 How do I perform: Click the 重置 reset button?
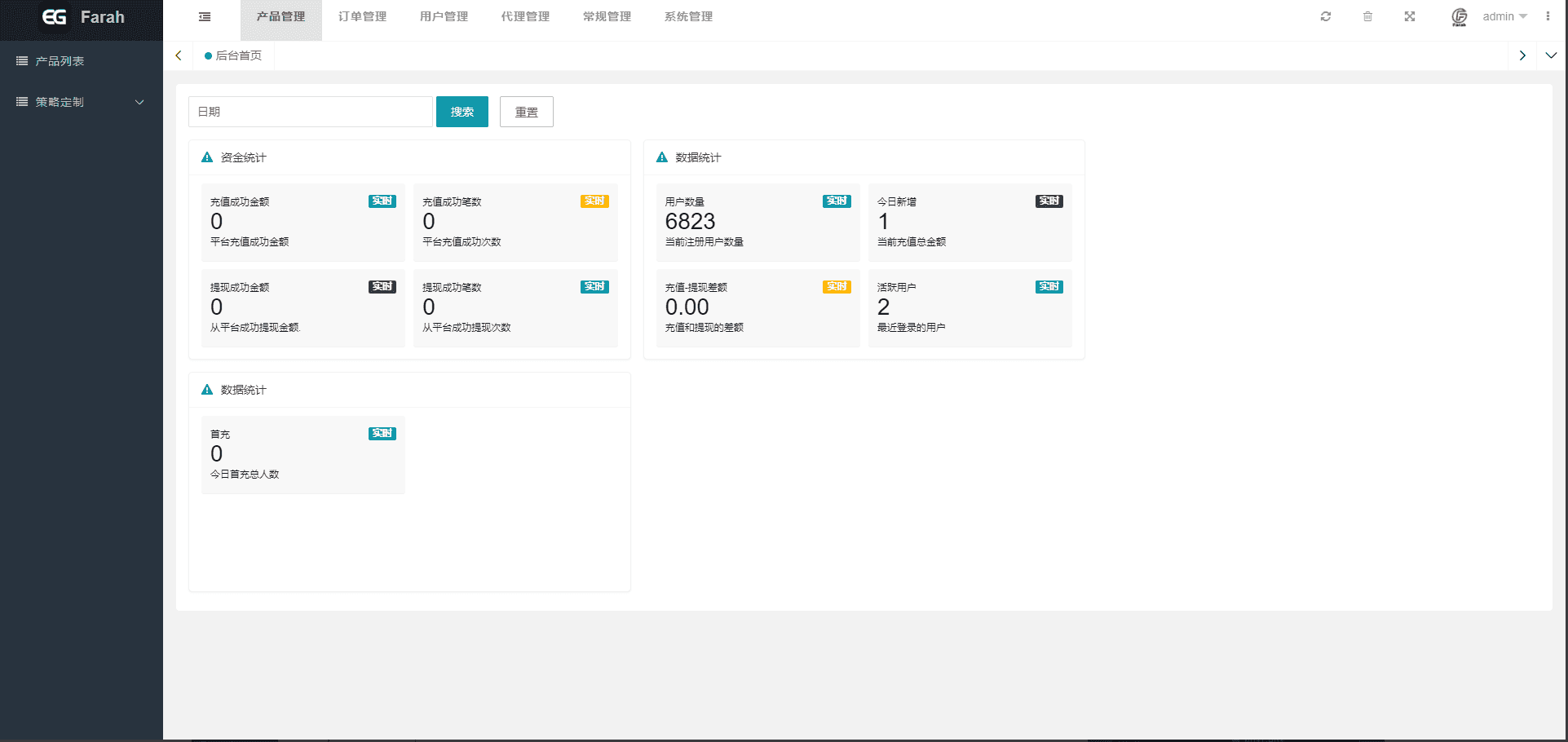tap(526, 112)
